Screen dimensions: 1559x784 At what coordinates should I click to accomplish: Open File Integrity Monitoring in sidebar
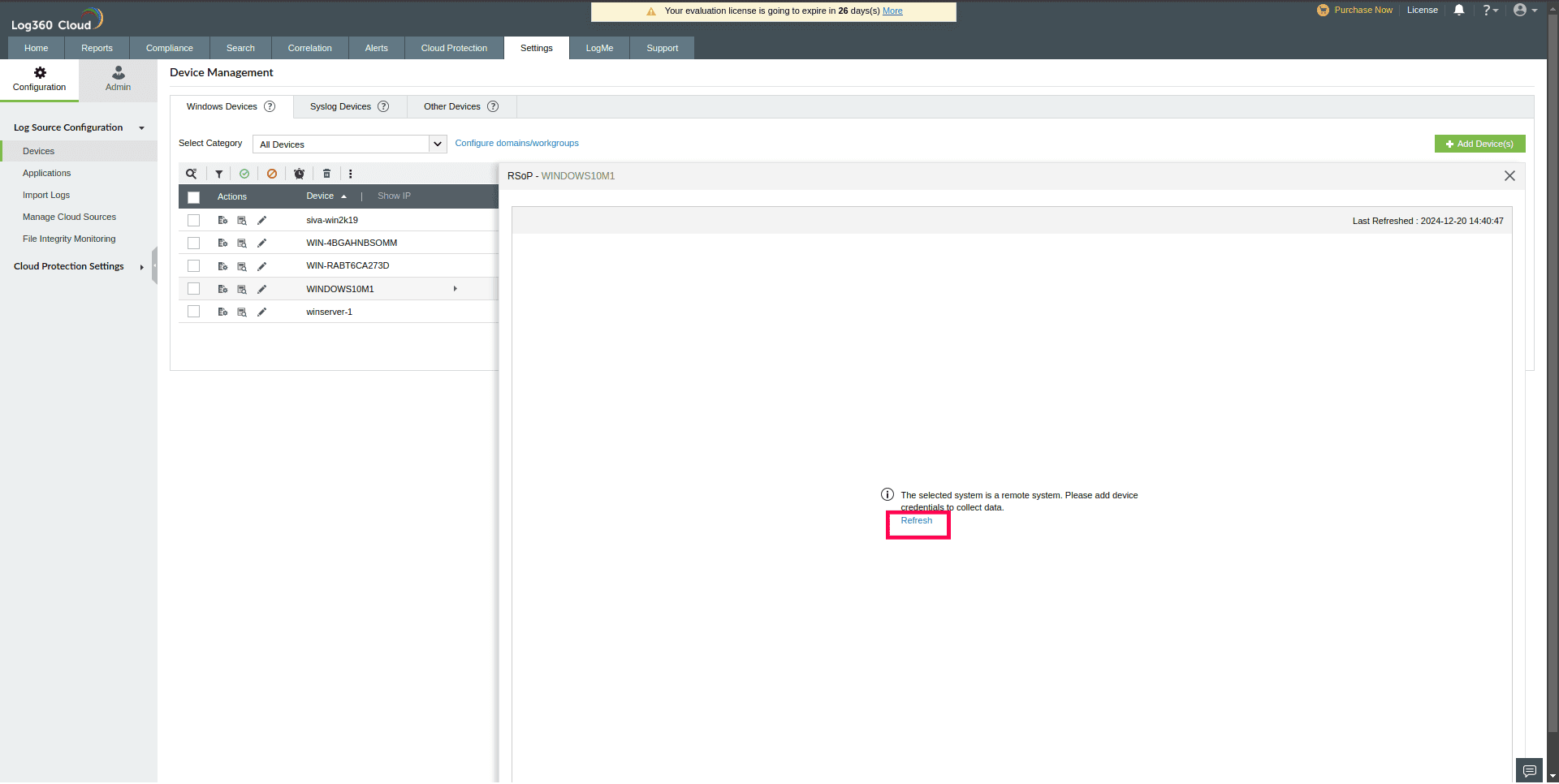[69, 239]
